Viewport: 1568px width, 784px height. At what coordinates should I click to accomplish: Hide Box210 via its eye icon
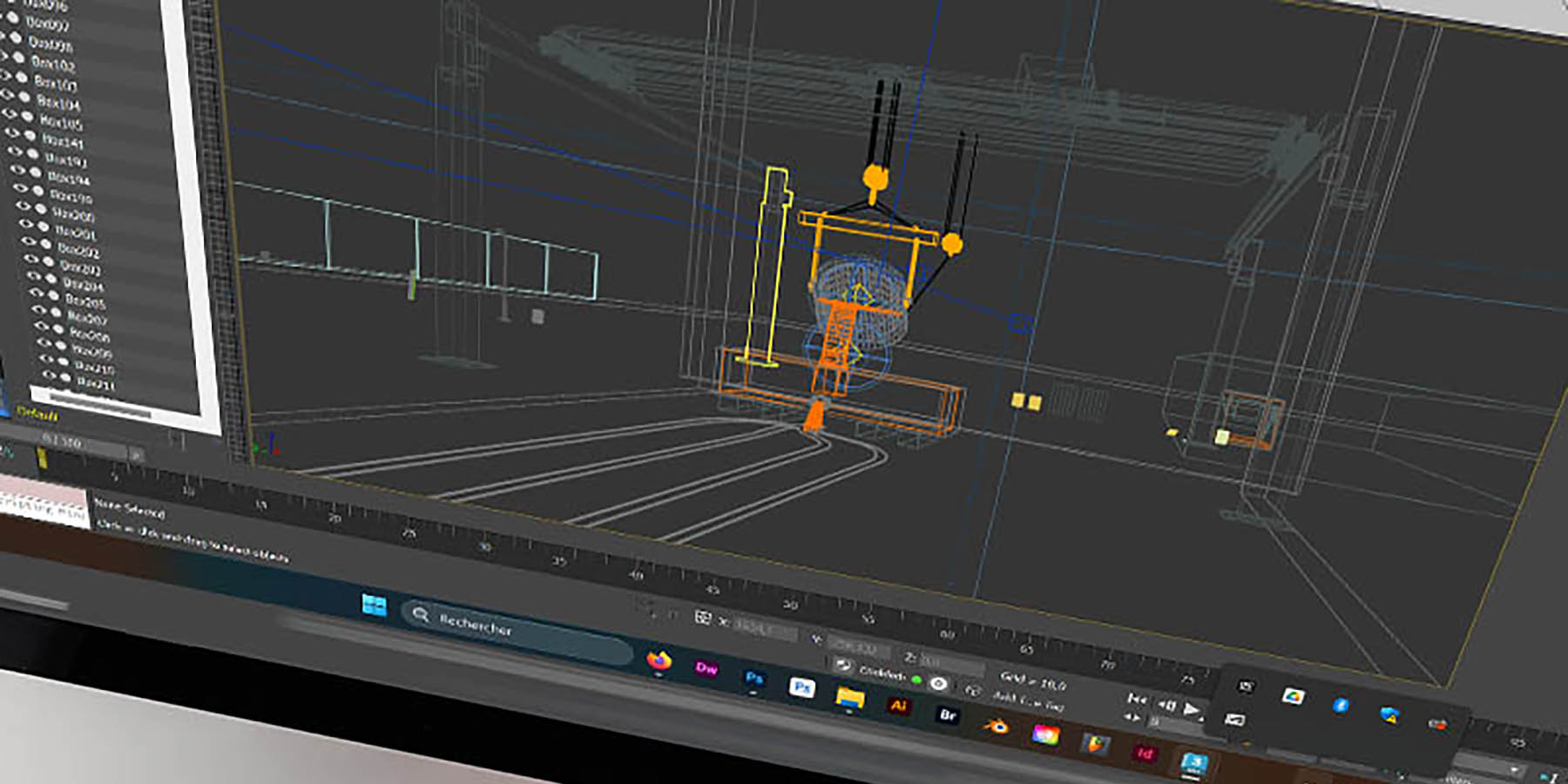click(x=48, y=359)
